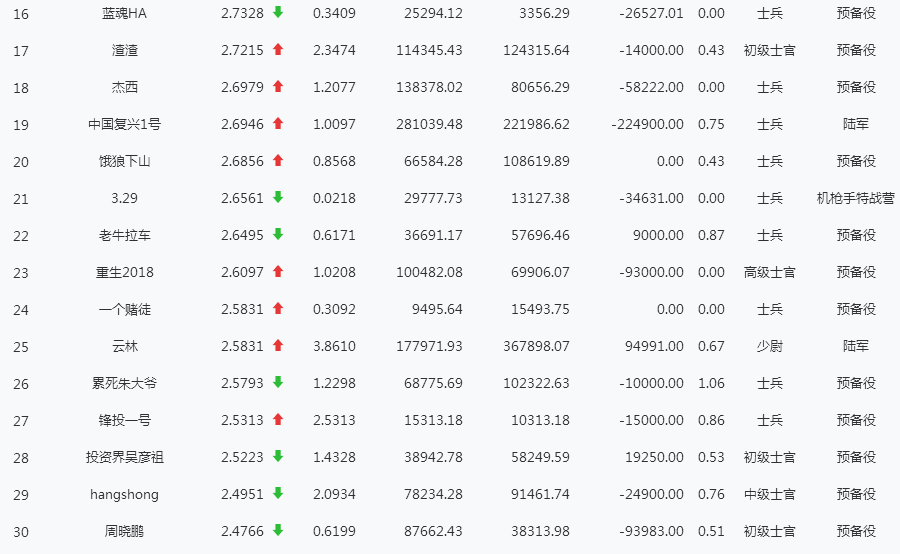
Task: Click the value 108619.89
Action: [536, 161]
